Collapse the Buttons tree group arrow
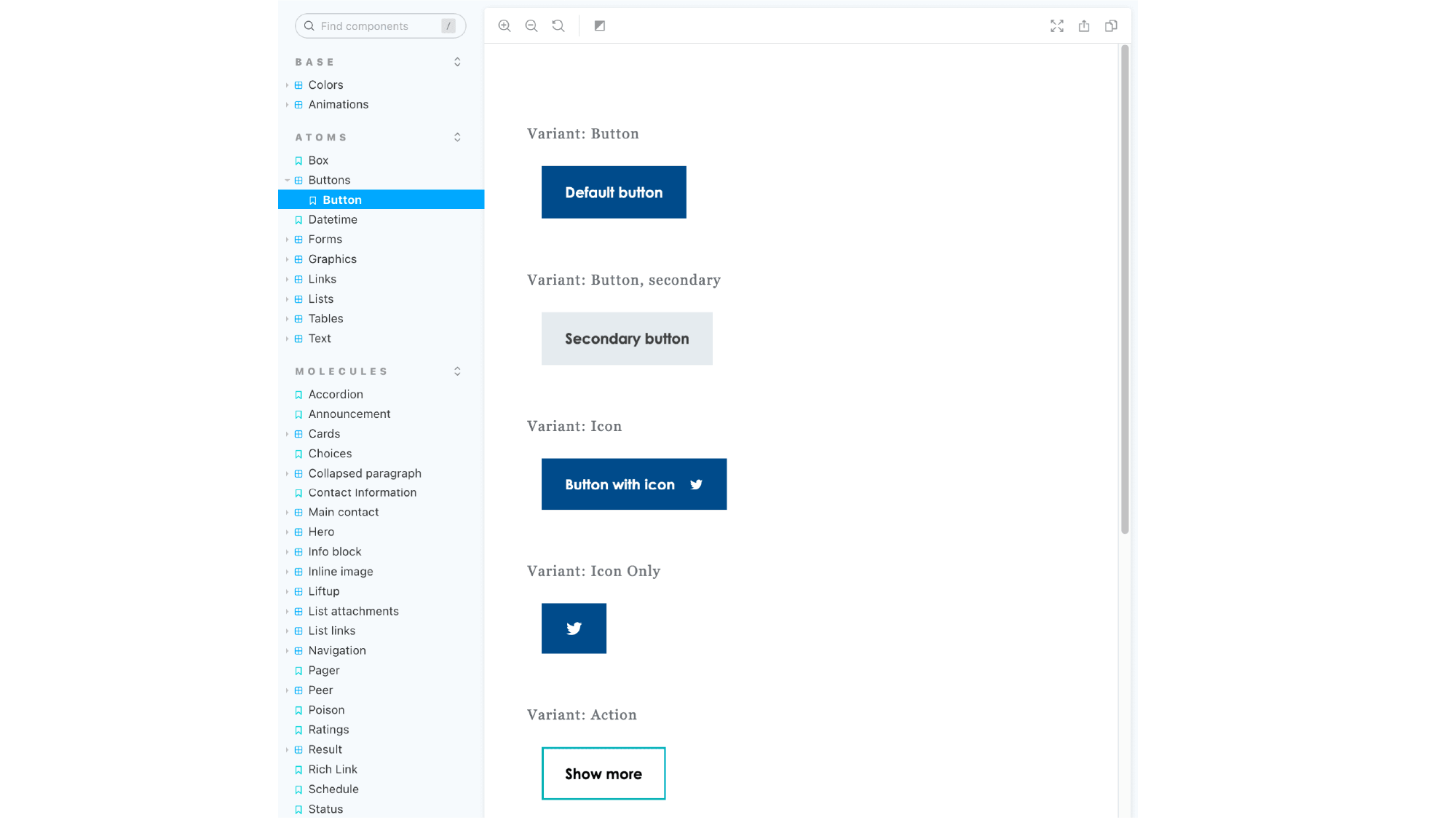Viewport: 1456px width, 820px height. [x=287, y=181]
